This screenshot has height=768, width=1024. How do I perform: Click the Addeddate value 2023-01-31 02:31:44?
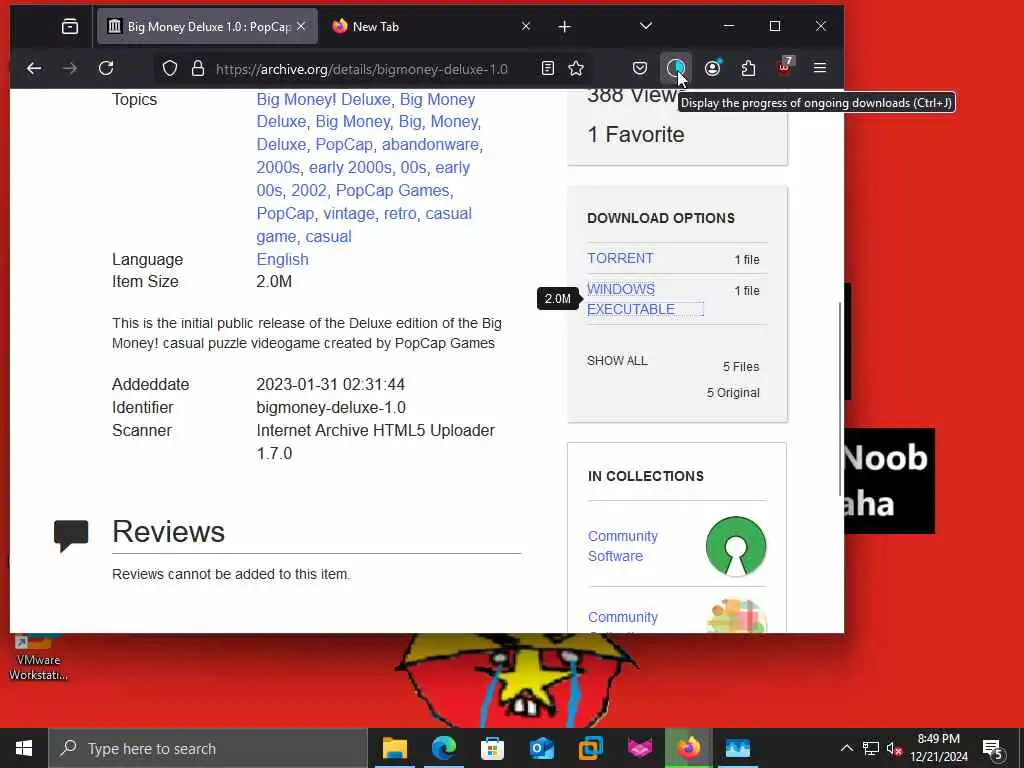point(330,384)
